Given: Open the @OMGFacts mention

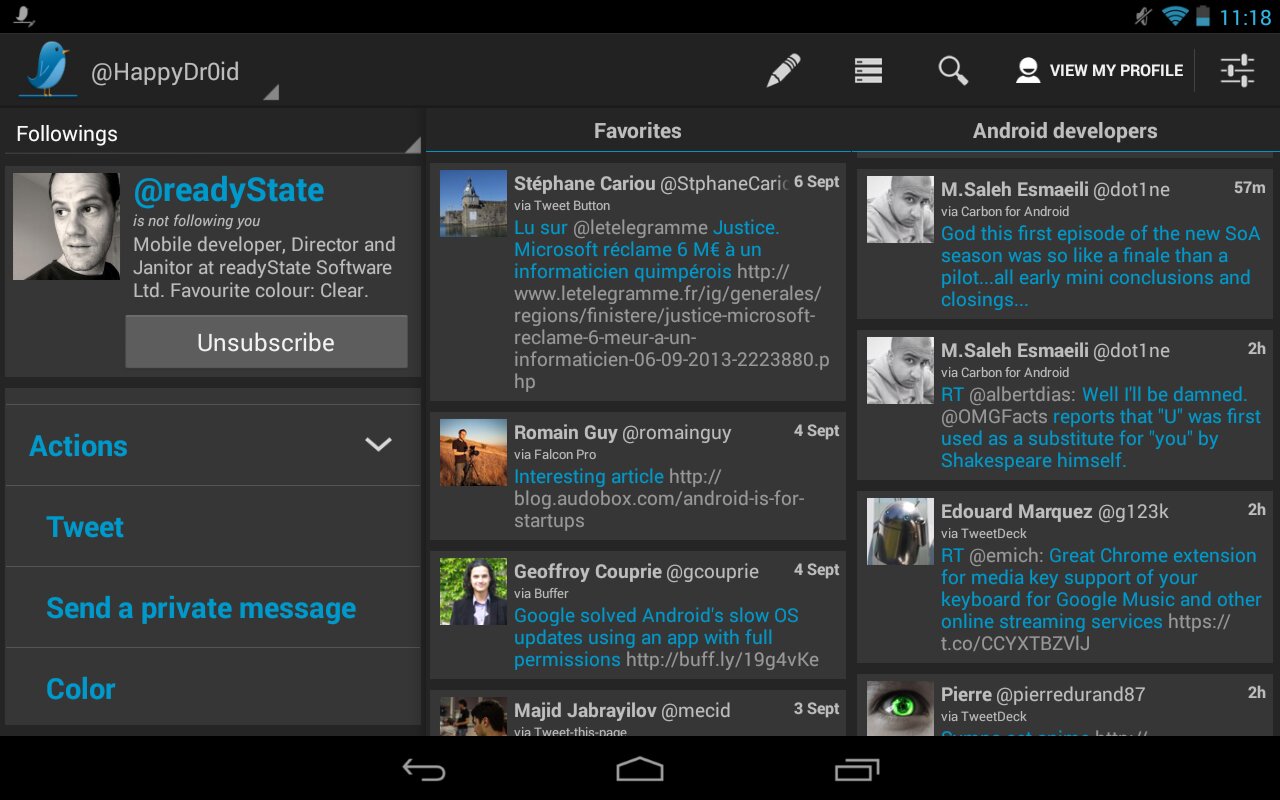Looking at the screenshot, I should [994, 417].
